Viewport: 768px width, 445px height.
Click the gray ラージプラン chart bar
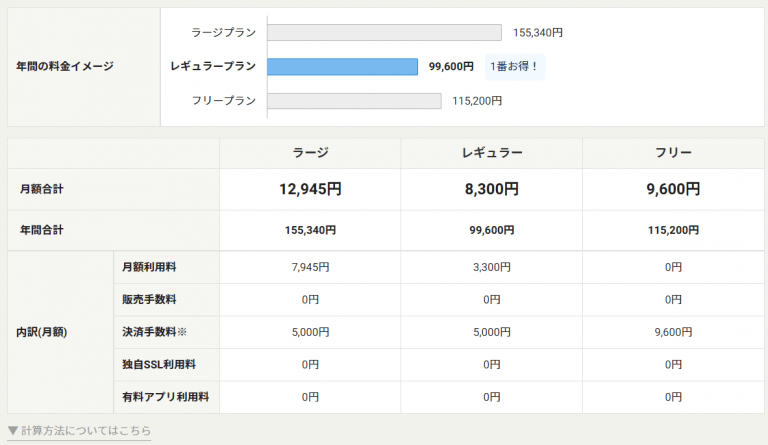[x=384, y=32]
